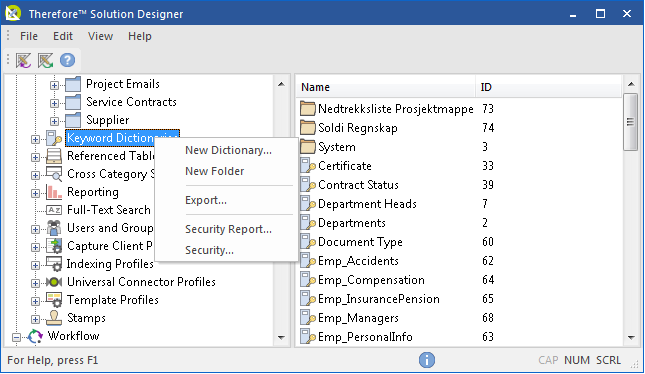
Task: Choose Export... from context menu
Action: [206, 200]
